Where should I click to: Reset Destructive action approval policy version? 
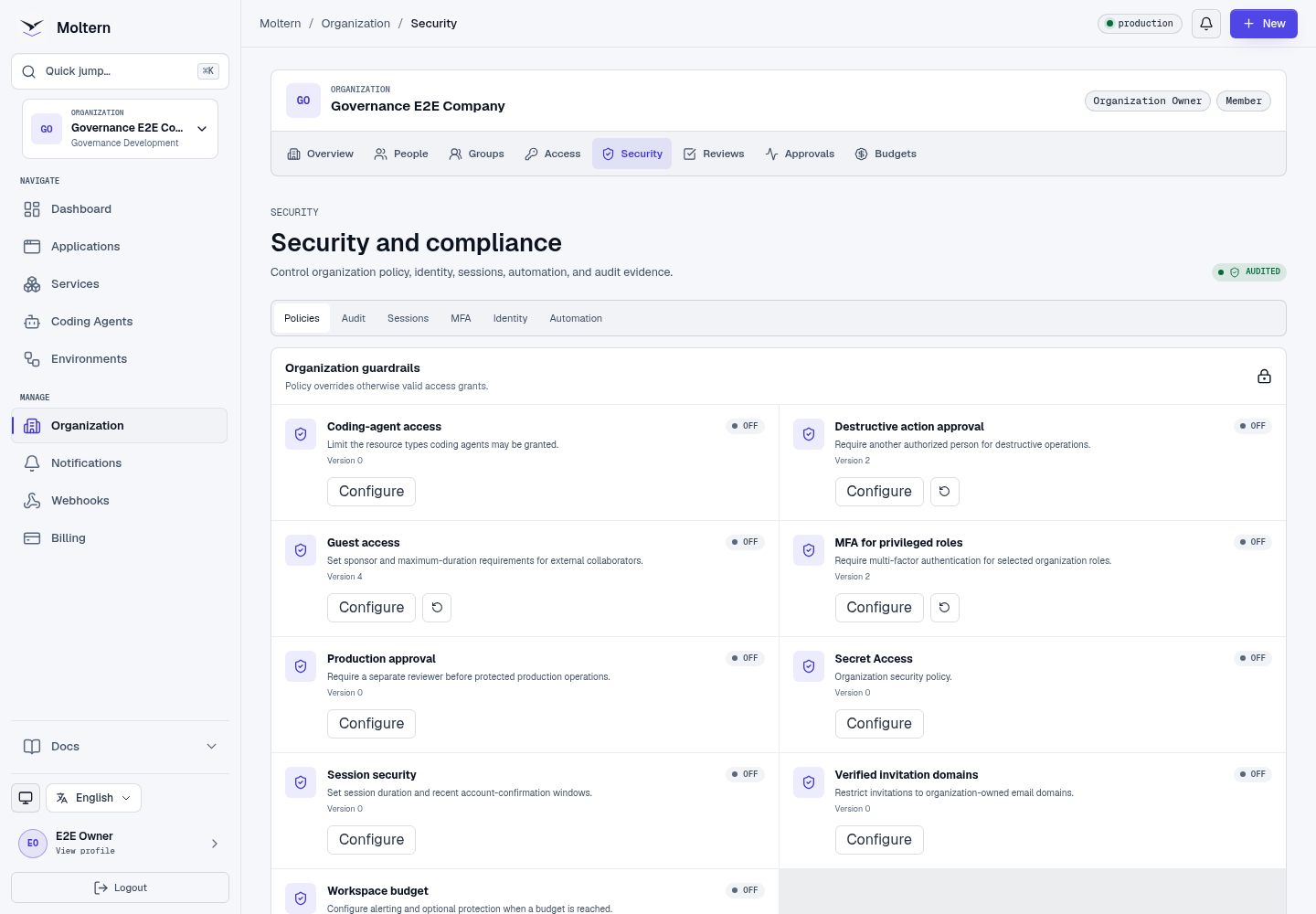(944, 492)
